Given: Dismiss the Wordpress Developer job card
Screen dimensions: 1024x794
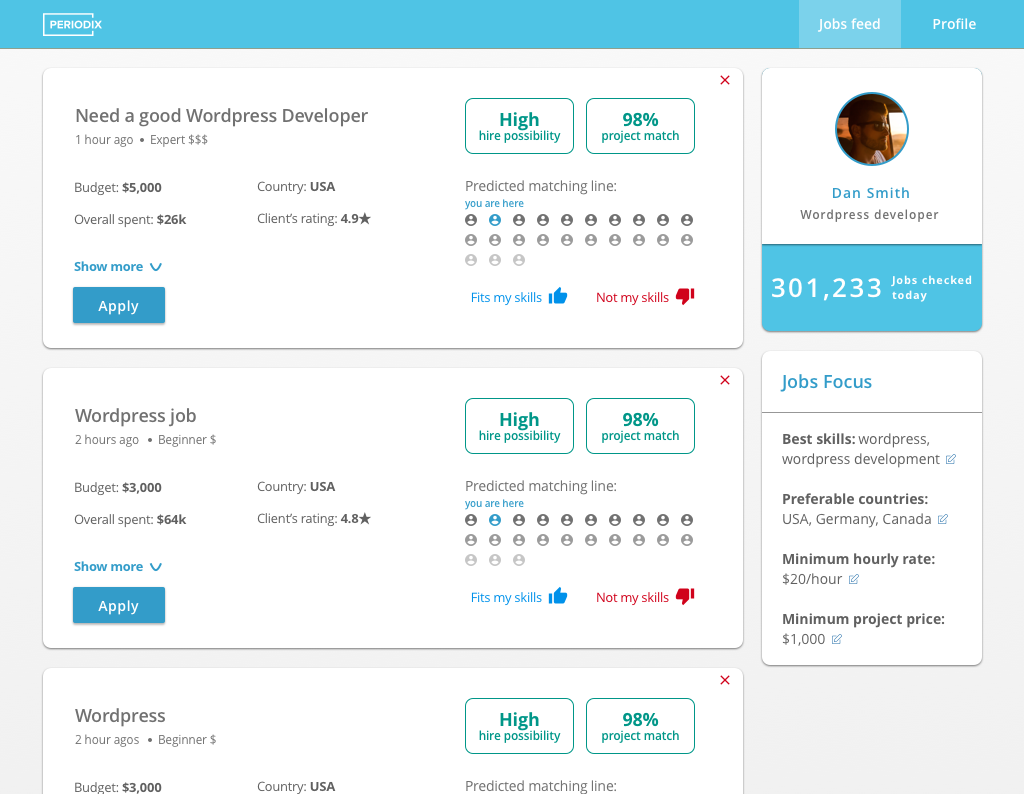Looking at the screenshot, I should [725, 80].
